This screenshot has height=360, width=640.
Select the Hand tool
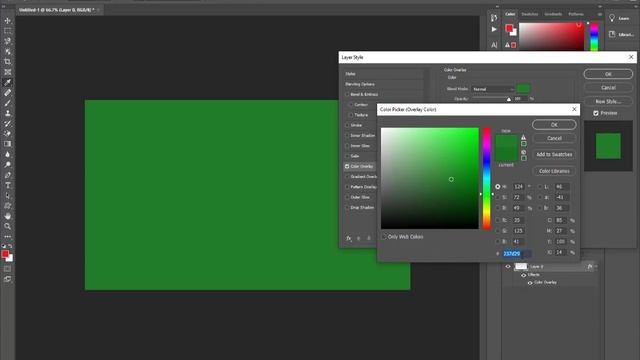click(7, 216)
